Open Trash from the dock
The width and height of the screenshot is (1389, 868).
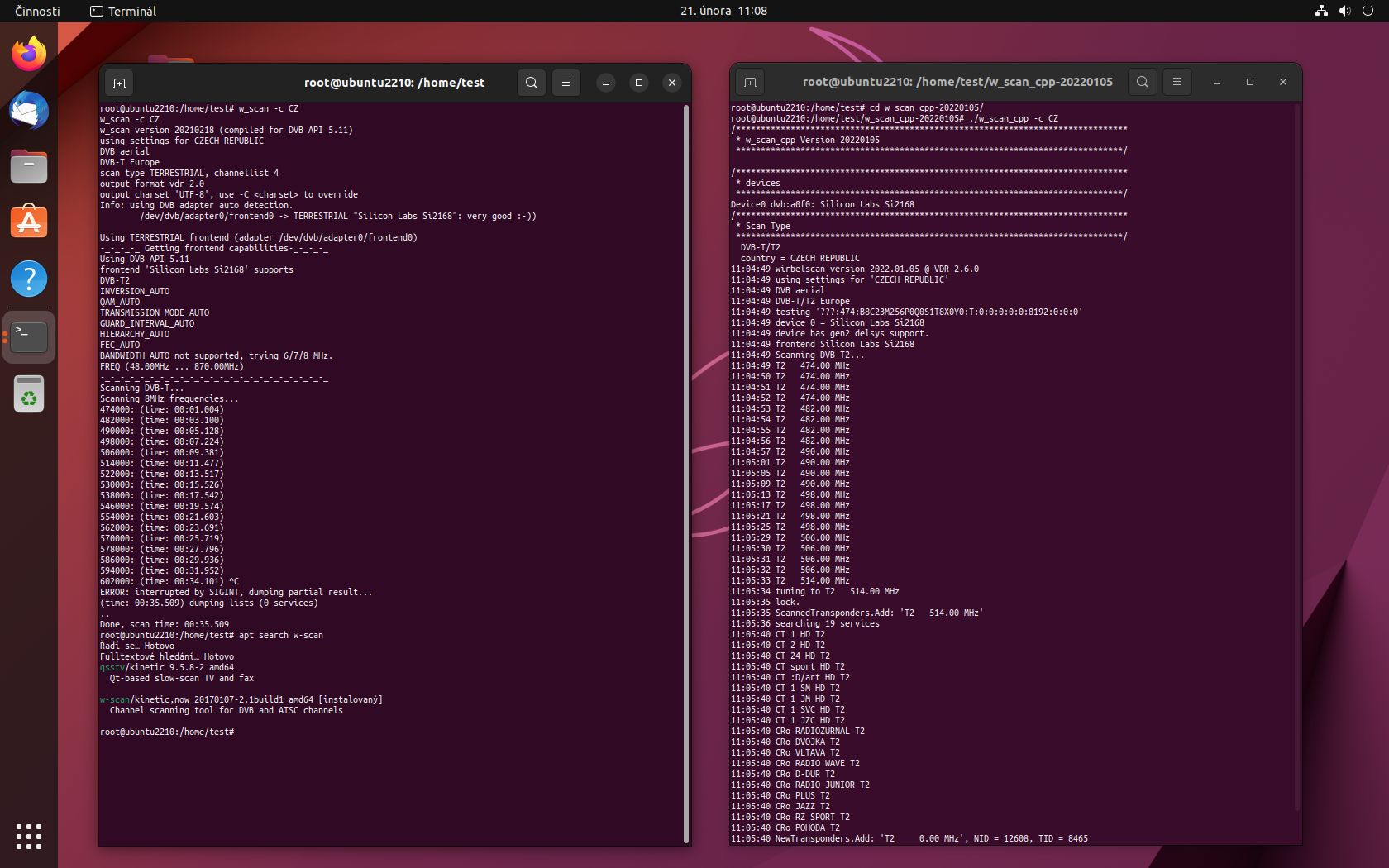point(29,394)
